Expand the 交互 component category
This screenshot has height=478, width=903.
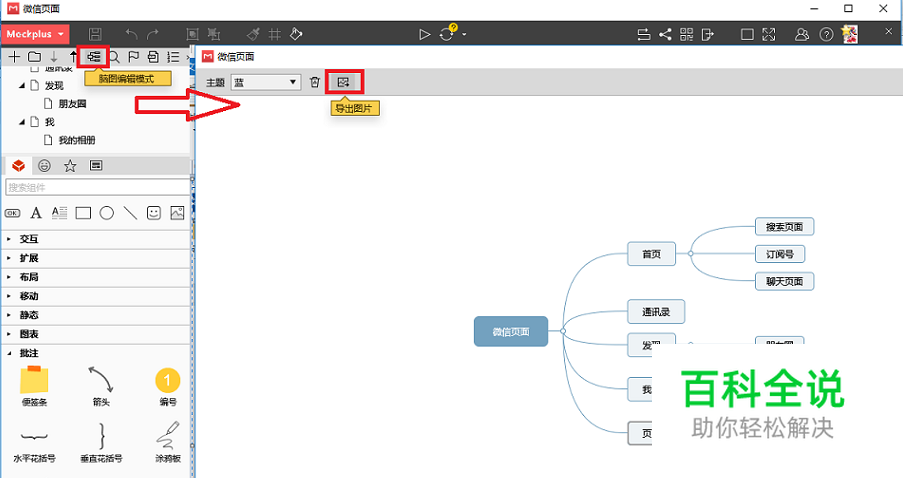coord(30,239)
